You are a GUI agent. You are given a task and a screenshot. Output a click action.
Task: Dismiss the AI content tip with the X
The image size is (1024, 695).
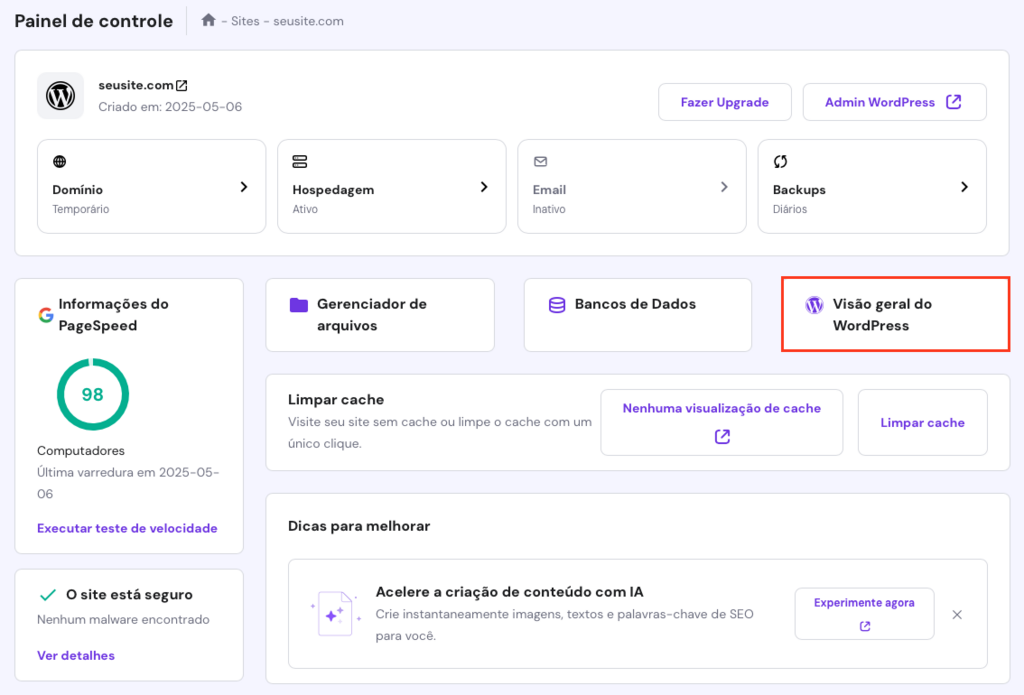click(x=957, y=614)
